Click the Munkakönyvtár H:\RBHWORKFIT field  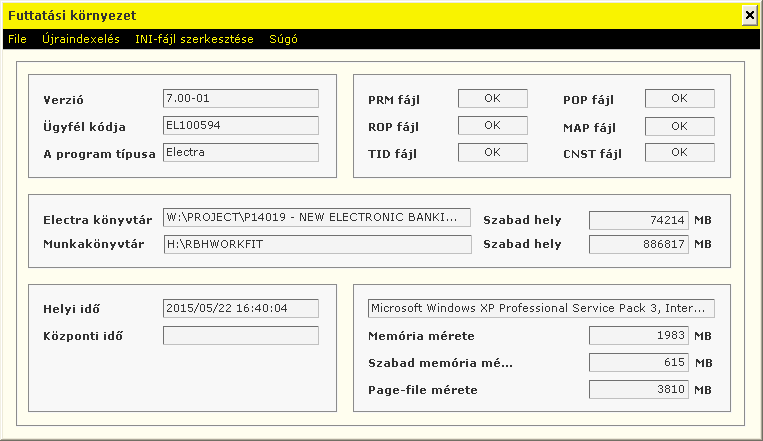click(x=318, y=244)
